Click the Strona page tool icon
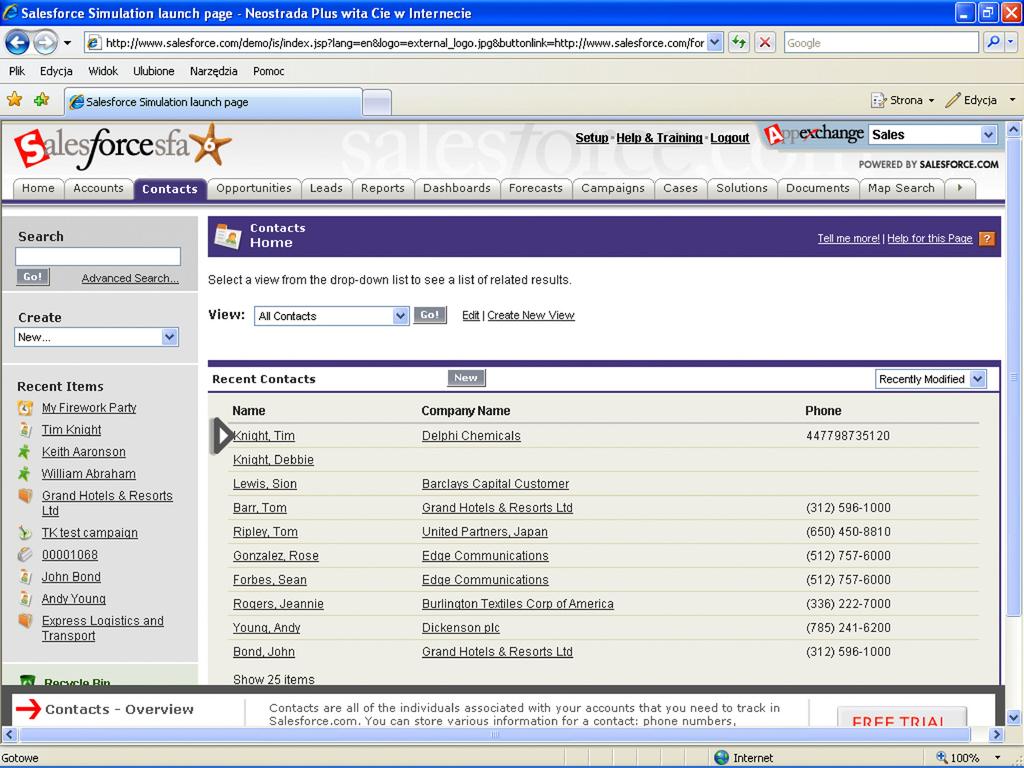Screen dimensions: 1024x768 [878, 100]
